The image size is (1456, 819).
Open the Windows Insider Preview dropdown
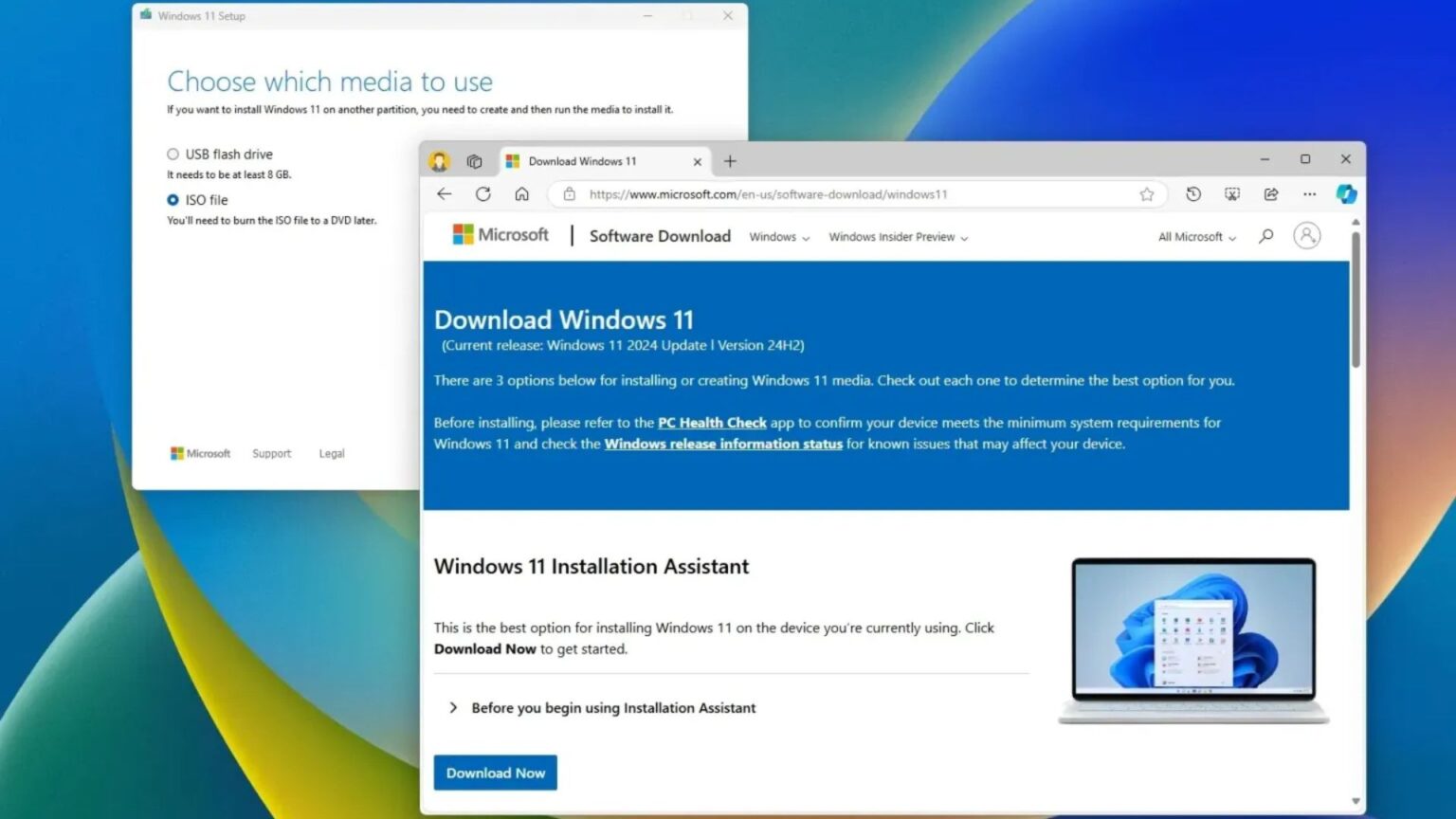(x=896, y=237)
